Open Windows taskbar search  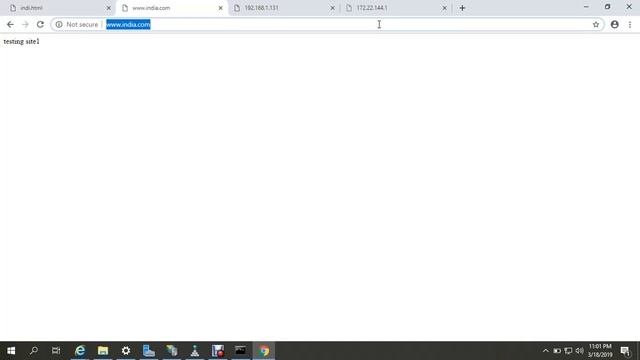(34, 351)
